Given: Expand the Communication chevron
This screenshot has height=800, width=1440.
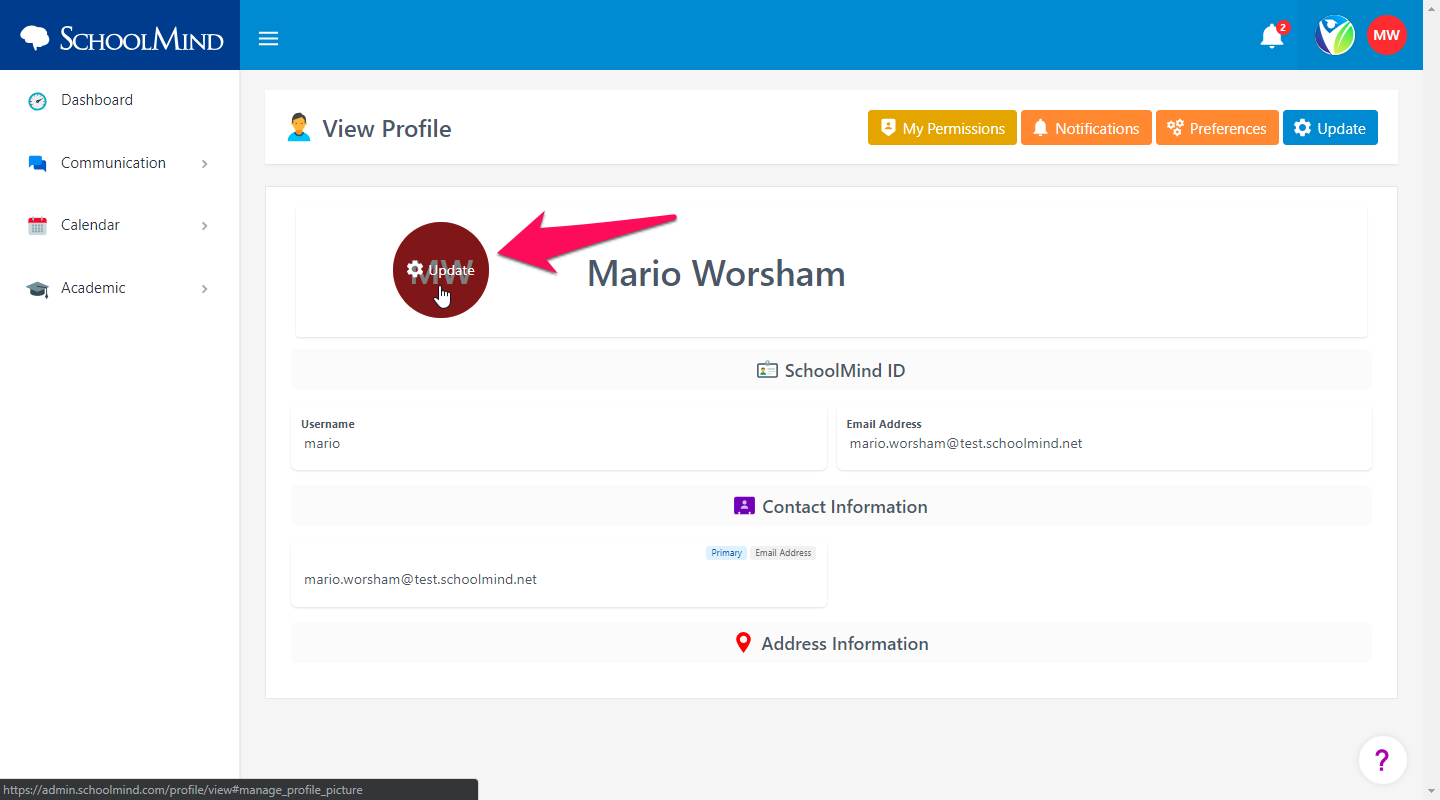Looking at the screenshot, I should tap(204, 163).
